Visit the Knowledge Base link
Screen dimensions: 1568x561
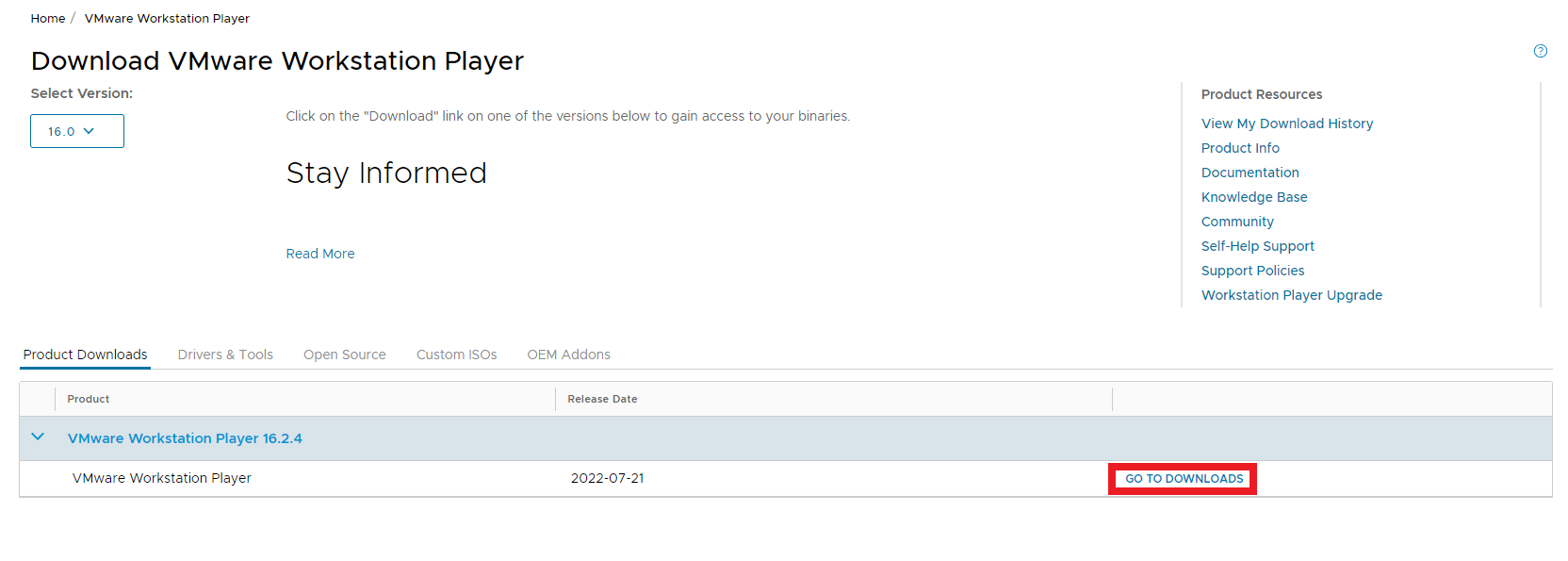point(1254,197)
